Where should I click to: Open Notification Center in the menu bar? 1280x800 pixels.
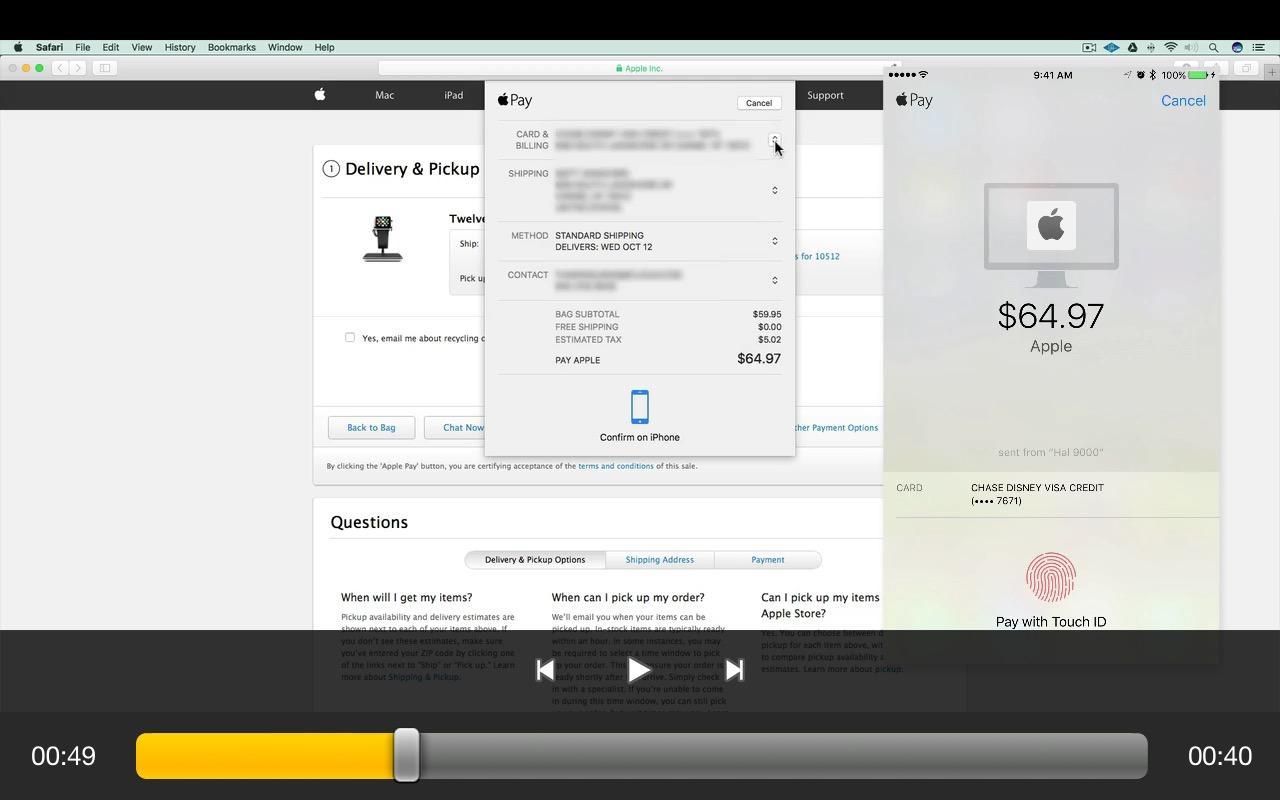tap(1261, 47)
